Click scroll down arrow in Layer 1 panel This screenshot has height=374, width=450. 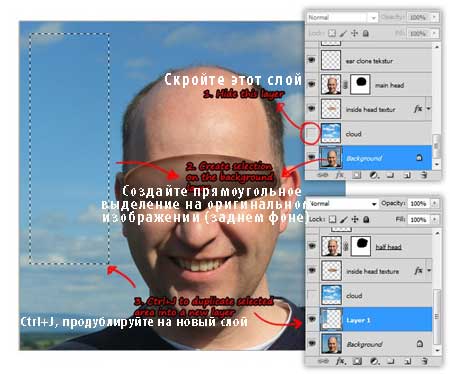pyautogui.click(x=437, y=350)
